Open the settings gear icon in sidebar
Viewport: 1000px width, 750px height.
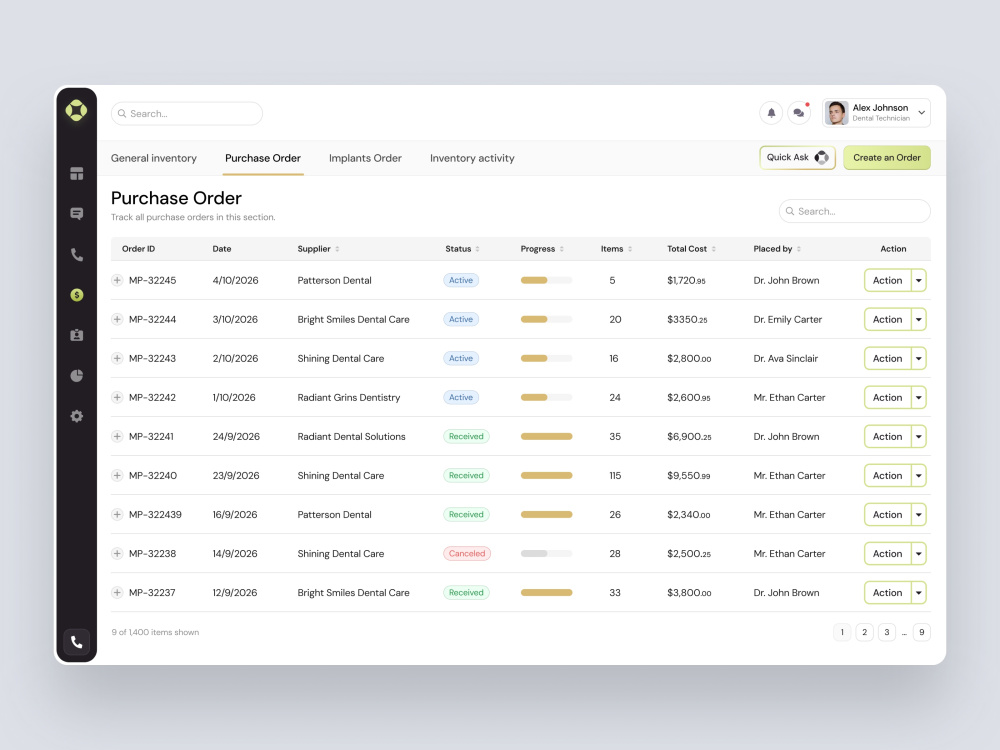(77, 416)
